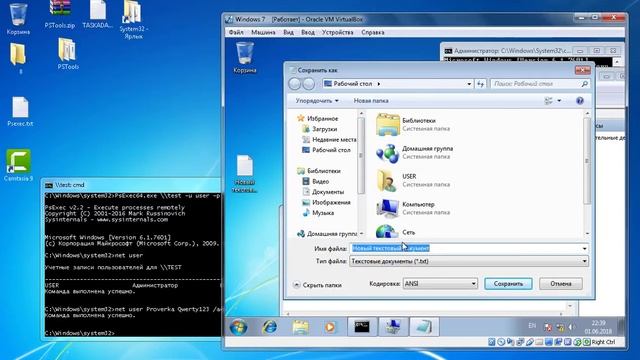Open the USER system folder item
The width and height of the screenshot is (640, 360).
pyautogui.click(x=412, y=180)
